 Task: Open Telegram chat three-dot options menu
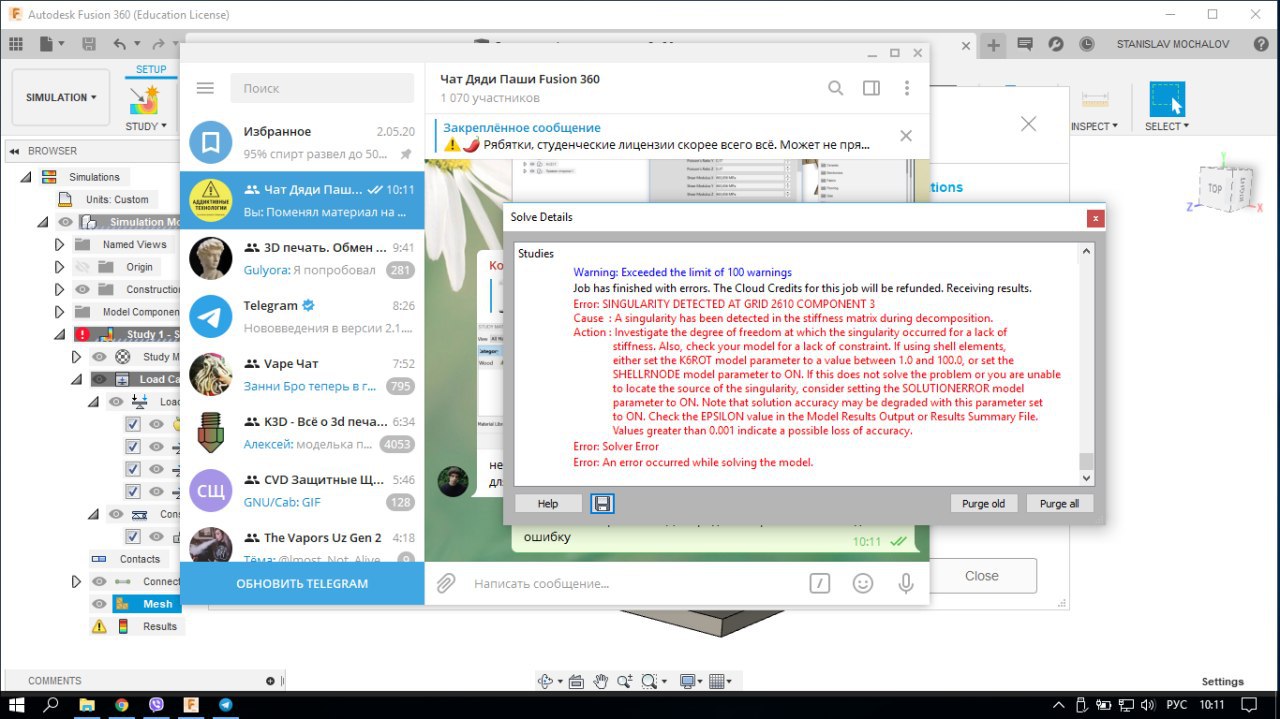pos(907,88)
